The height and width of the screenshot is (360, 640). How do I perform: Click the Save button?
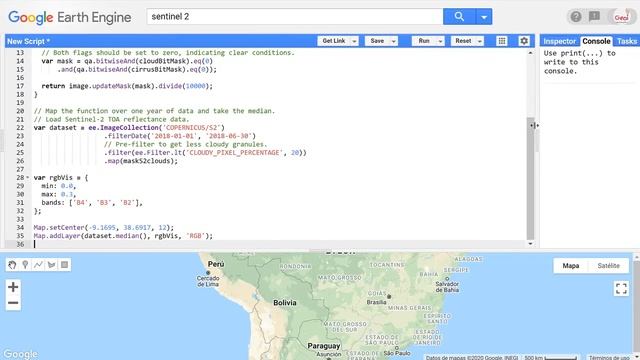tap(377, 41)
